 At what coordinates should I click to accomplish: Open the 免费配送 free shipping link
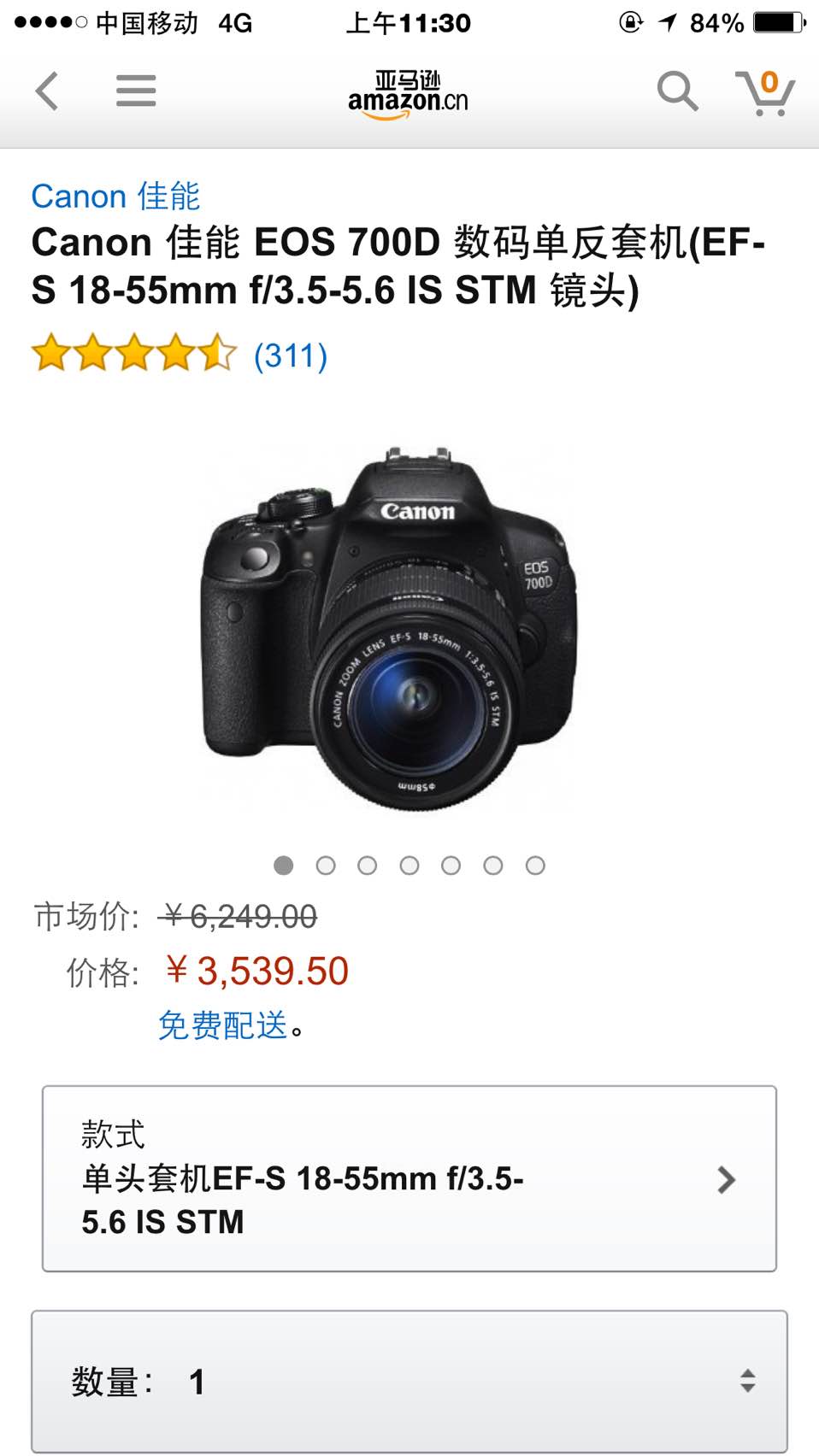coord(223,1024)
